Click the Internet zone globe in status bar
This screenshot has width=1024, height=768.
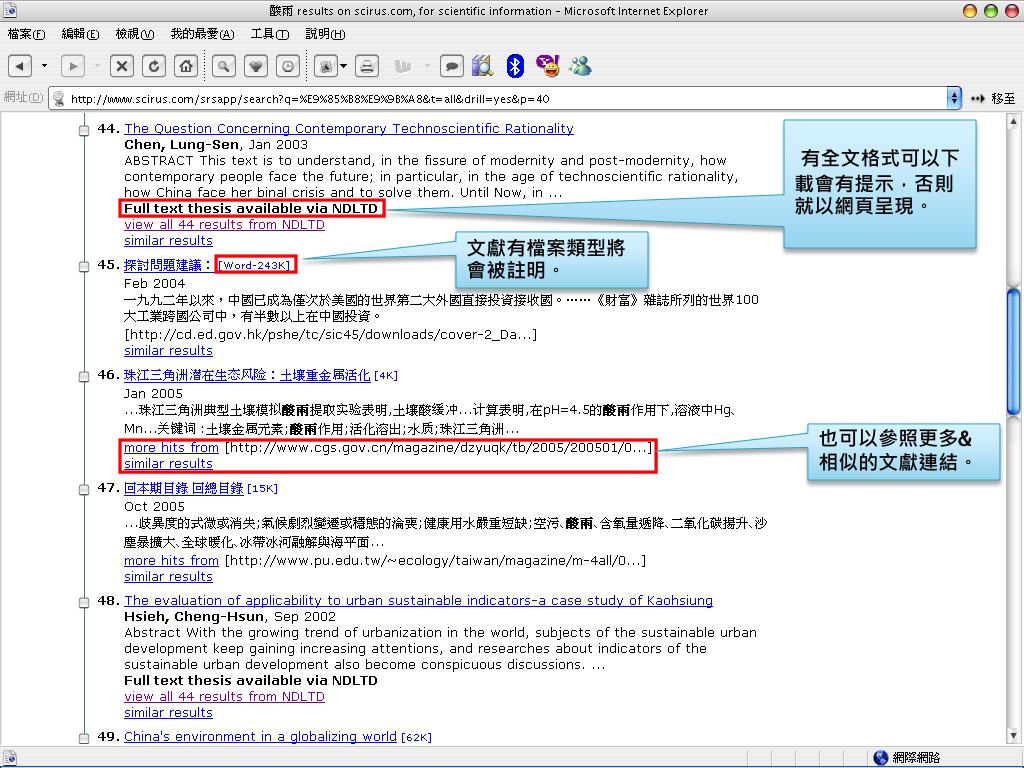tap(881, 758)
